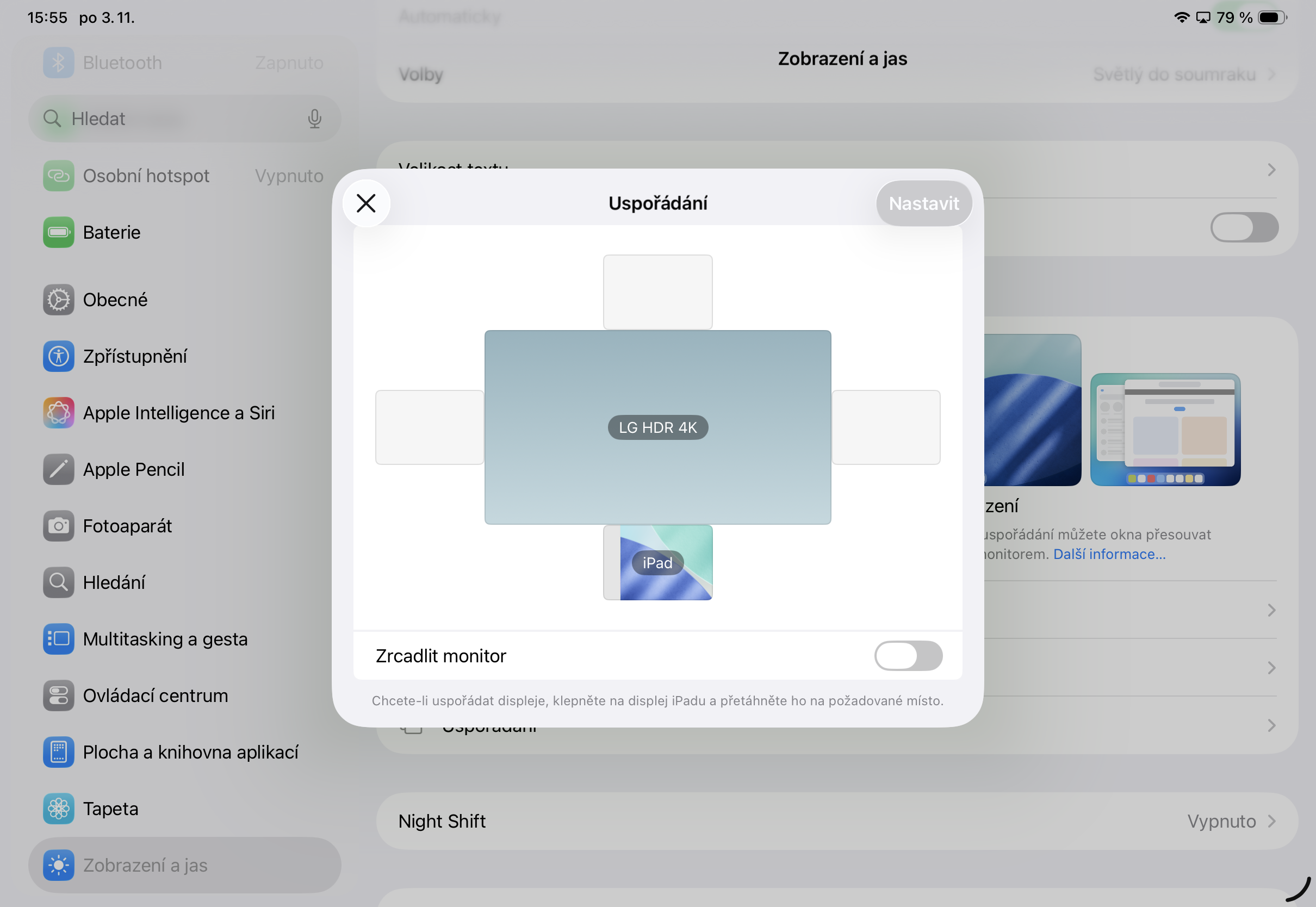1316x907 pixels.
Task: Expand Night Shift Vypnuto chevron
Action: 1271,821
